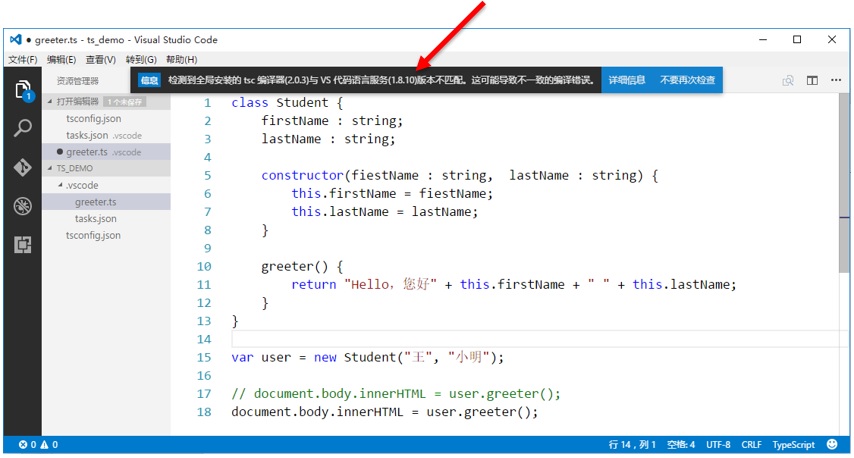Change line ending via CRLF status item

[751, 444]
